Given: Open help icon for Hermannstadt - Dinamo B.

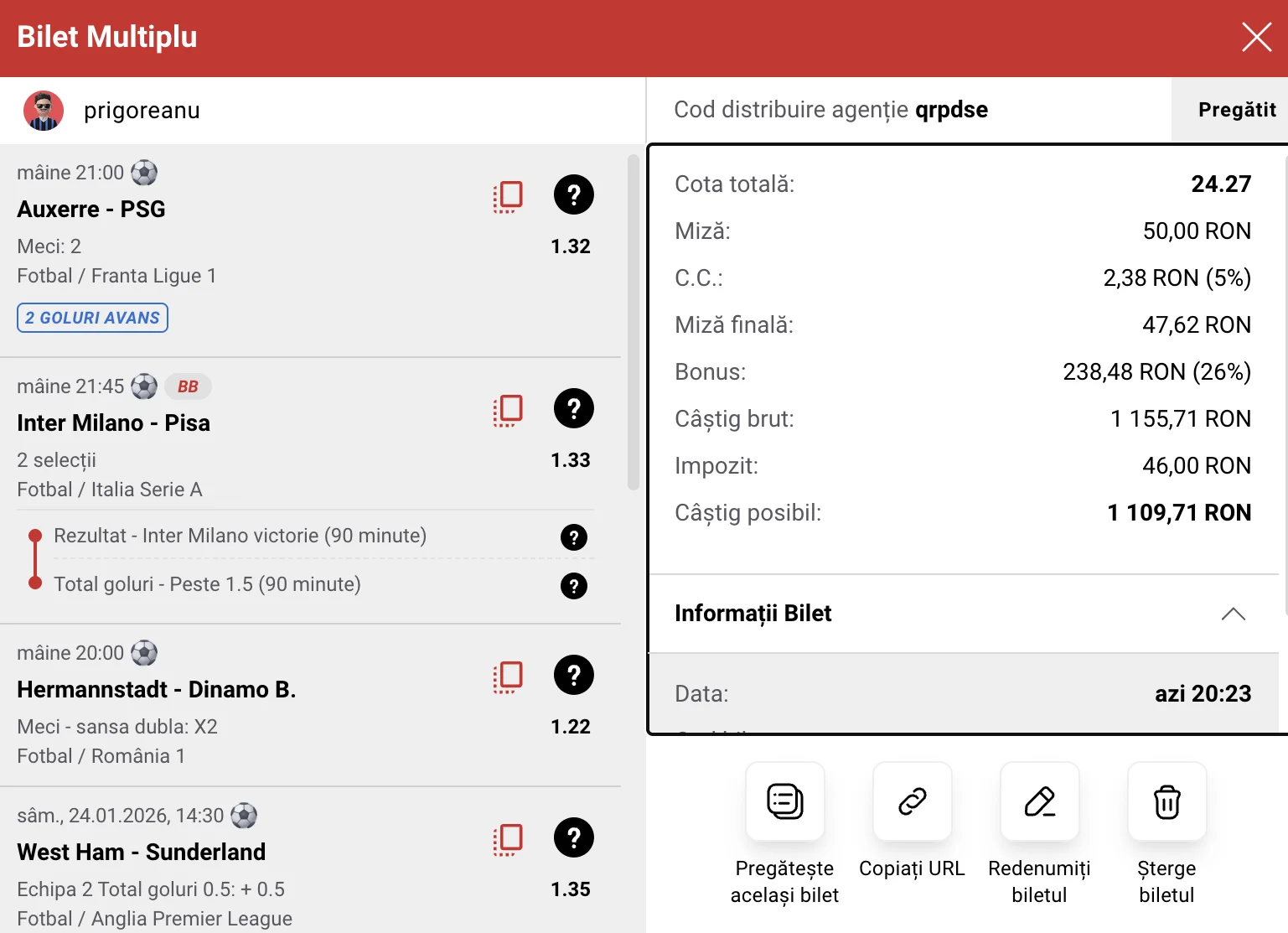Looking at the screenshot, I should point(573,676).
